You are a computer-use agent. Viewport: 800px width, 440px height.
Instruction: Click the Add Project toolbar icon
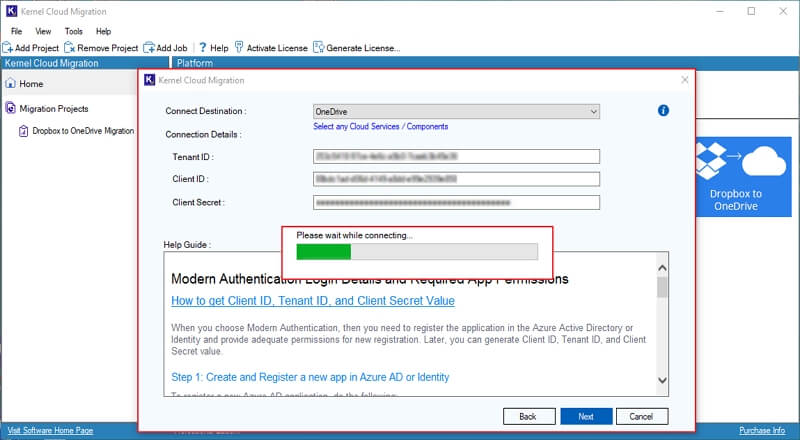tap(8, 48)
